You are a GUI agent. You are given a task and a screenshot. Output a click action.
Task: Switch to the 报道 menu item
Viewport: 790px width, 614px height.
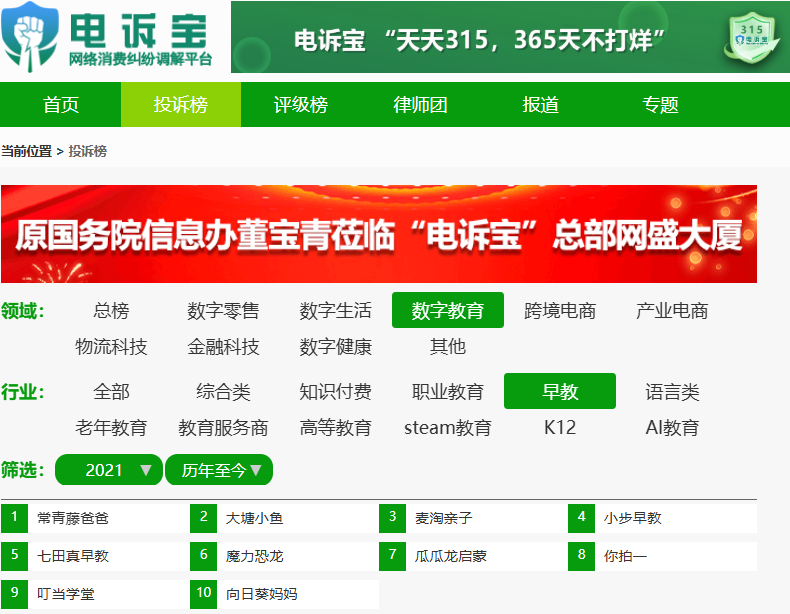tap(540, 104)
